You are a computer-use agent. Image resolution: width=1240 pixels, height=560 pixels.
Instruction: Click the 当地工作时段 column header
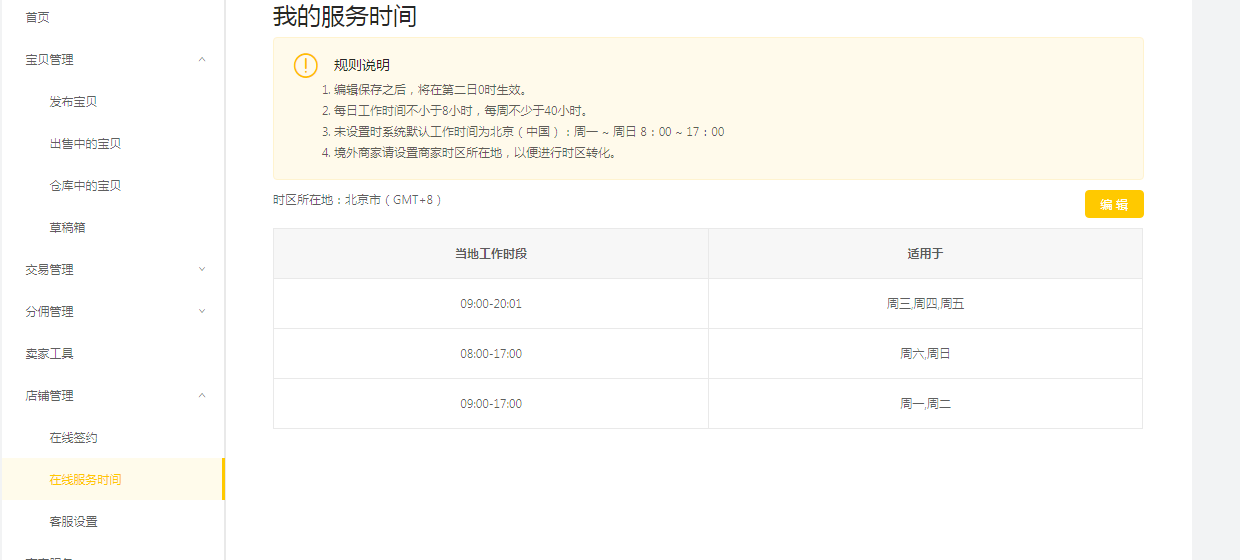pyautogui.click(x=490, y=254)
